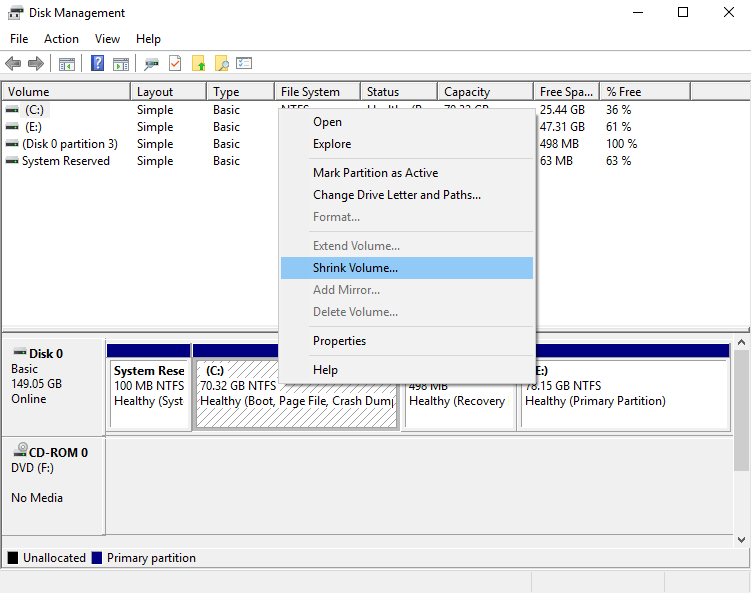Screen dimensions: 751x593
Task: Toggle the Show/Hide Console Tree icon
Action: click(67, 63)
